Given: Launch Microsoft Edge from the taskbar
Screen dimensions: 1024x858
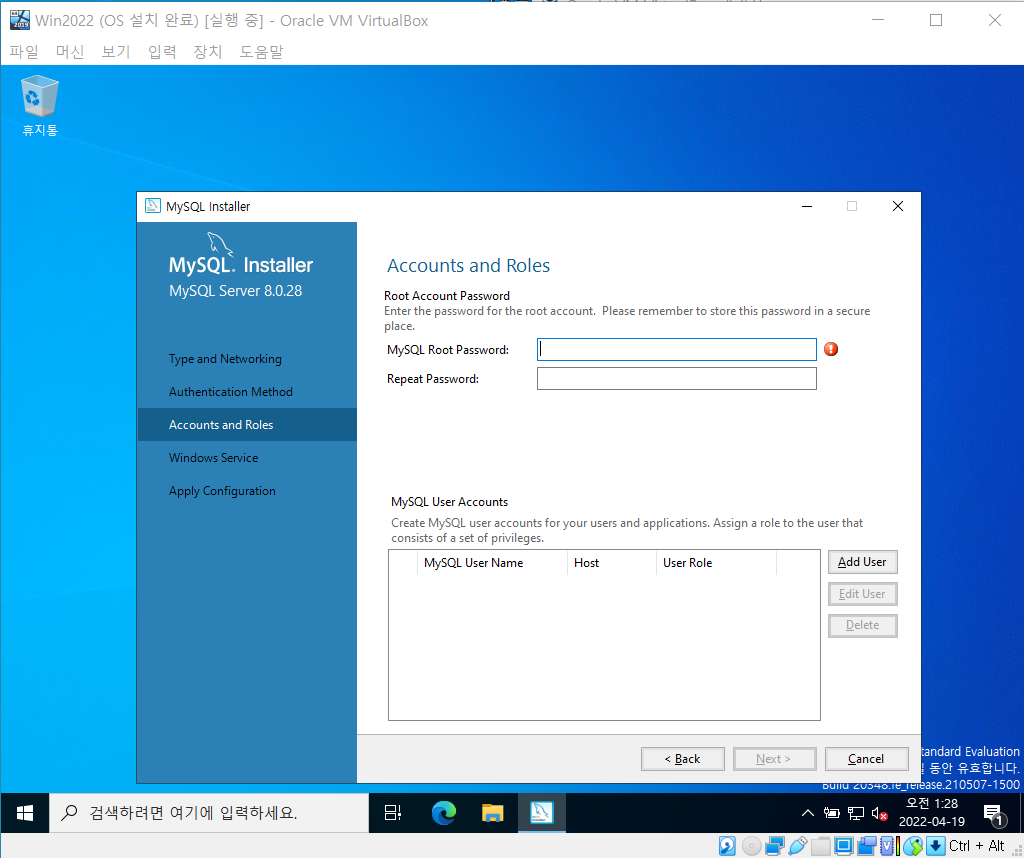Looking at the screenshot, I should [x=444, y=813].
